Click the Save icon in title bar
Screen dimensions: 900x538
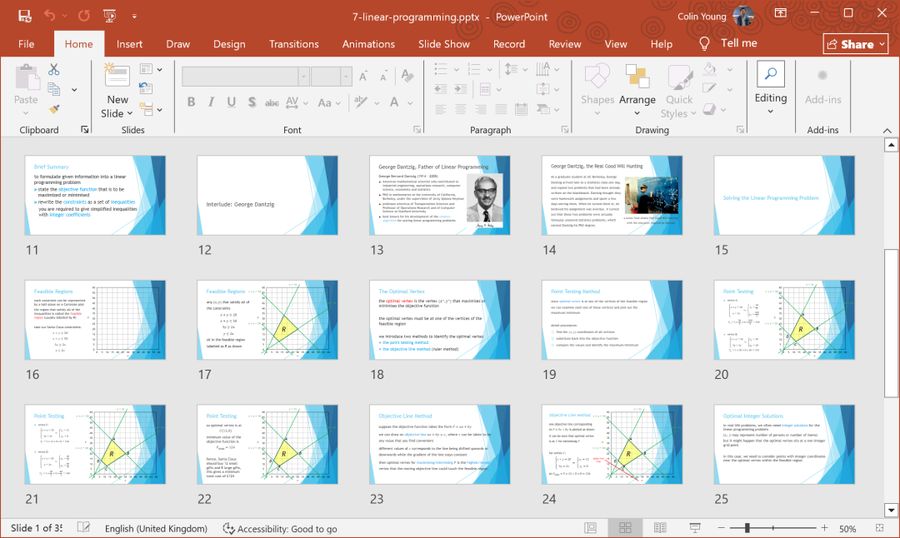click(24, 16)
